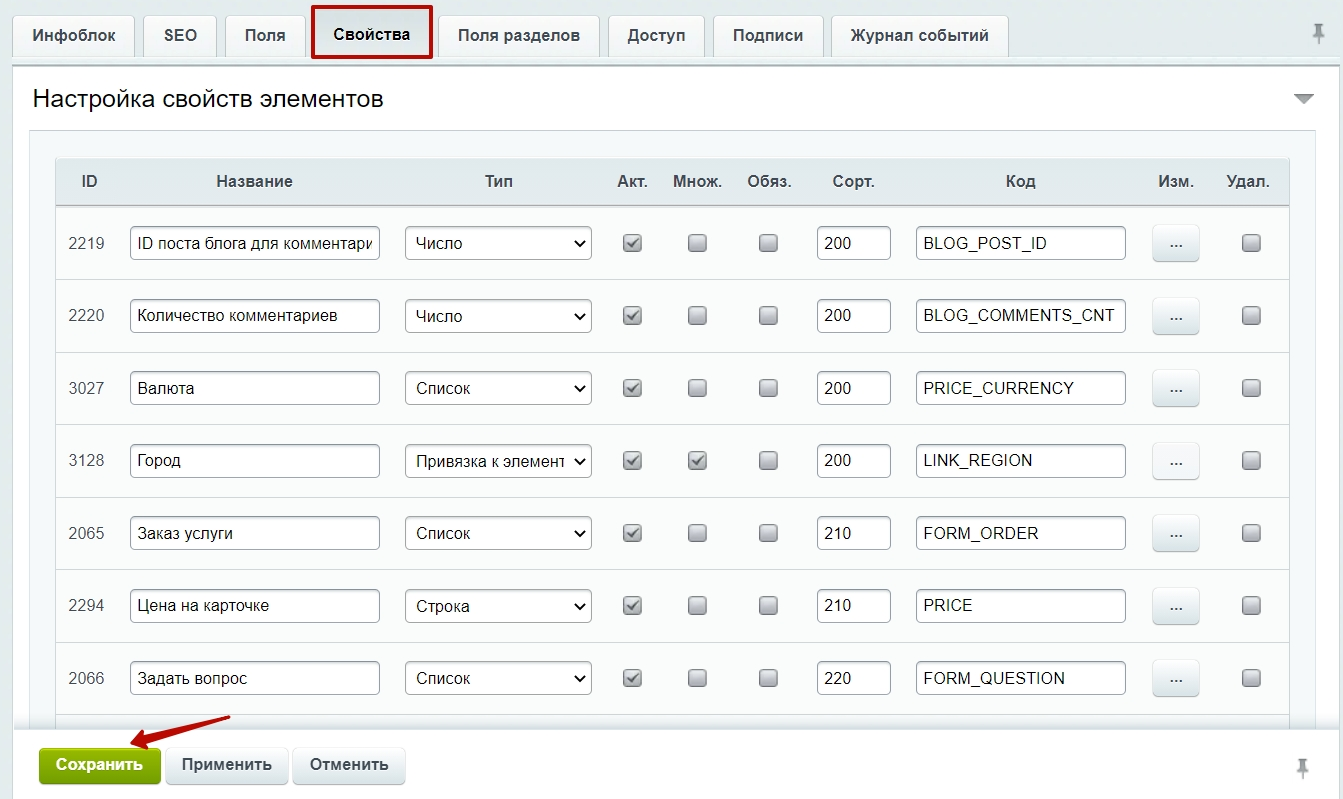Viewport: 1343px width, 799px height.
Task: Click the Применить button
Action: 226,765
